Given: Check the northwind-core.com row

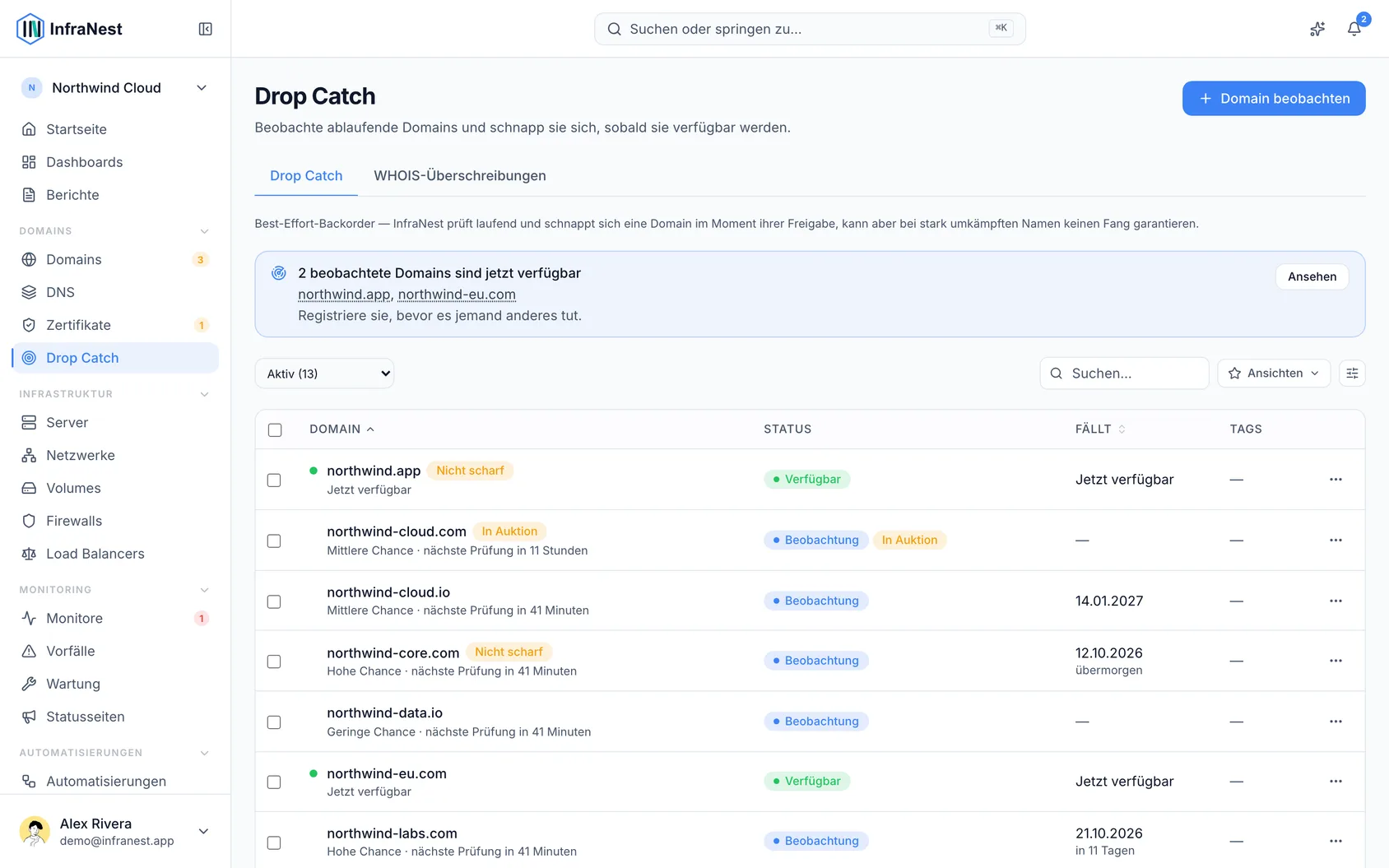Looking at the screenshot, I should coord(274,661).
